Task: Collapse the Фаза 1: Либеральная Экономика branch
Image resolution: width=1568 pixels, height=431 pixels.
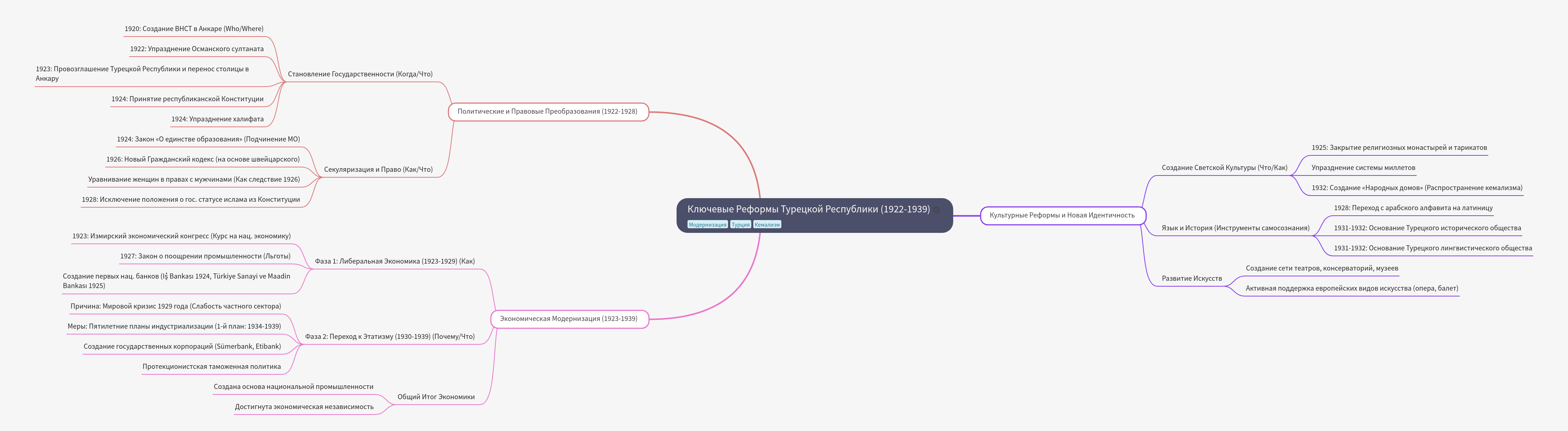Action: coord(312,269)
